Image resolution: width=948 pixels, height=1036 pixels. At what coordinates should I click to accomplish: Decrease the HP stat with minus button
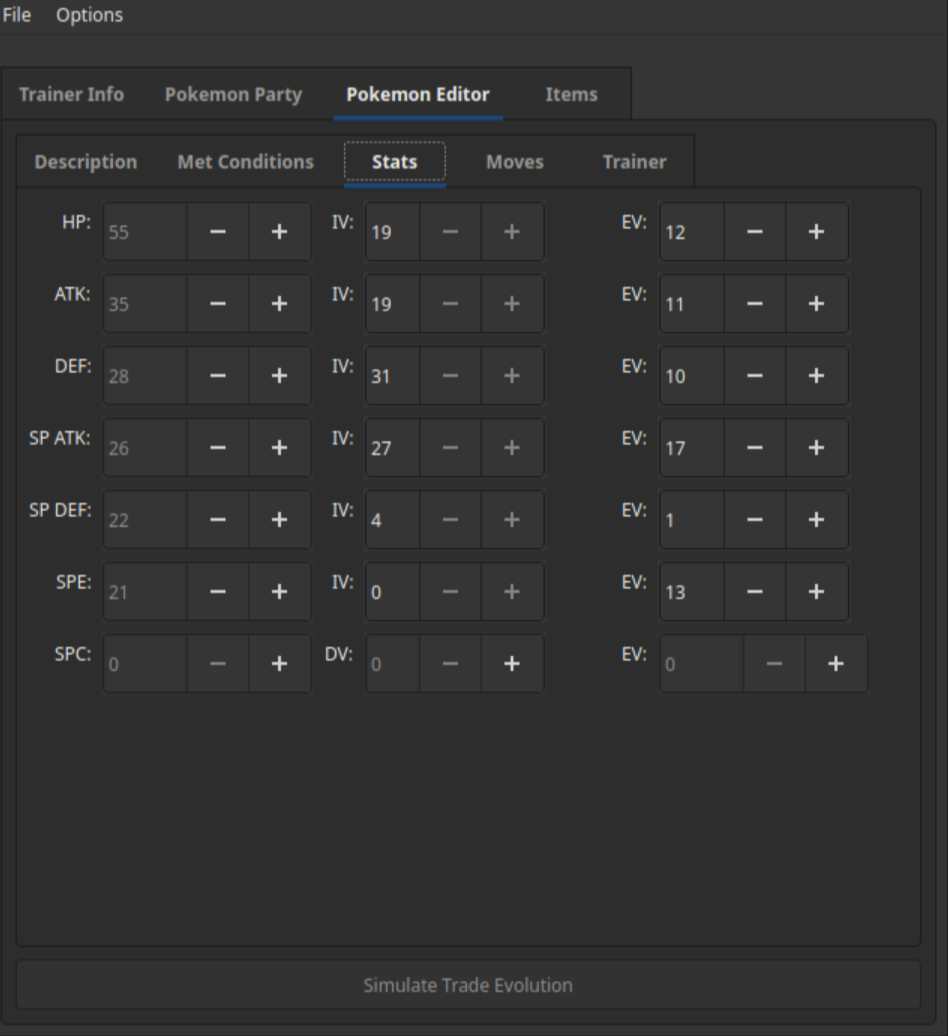click(217, 232)
